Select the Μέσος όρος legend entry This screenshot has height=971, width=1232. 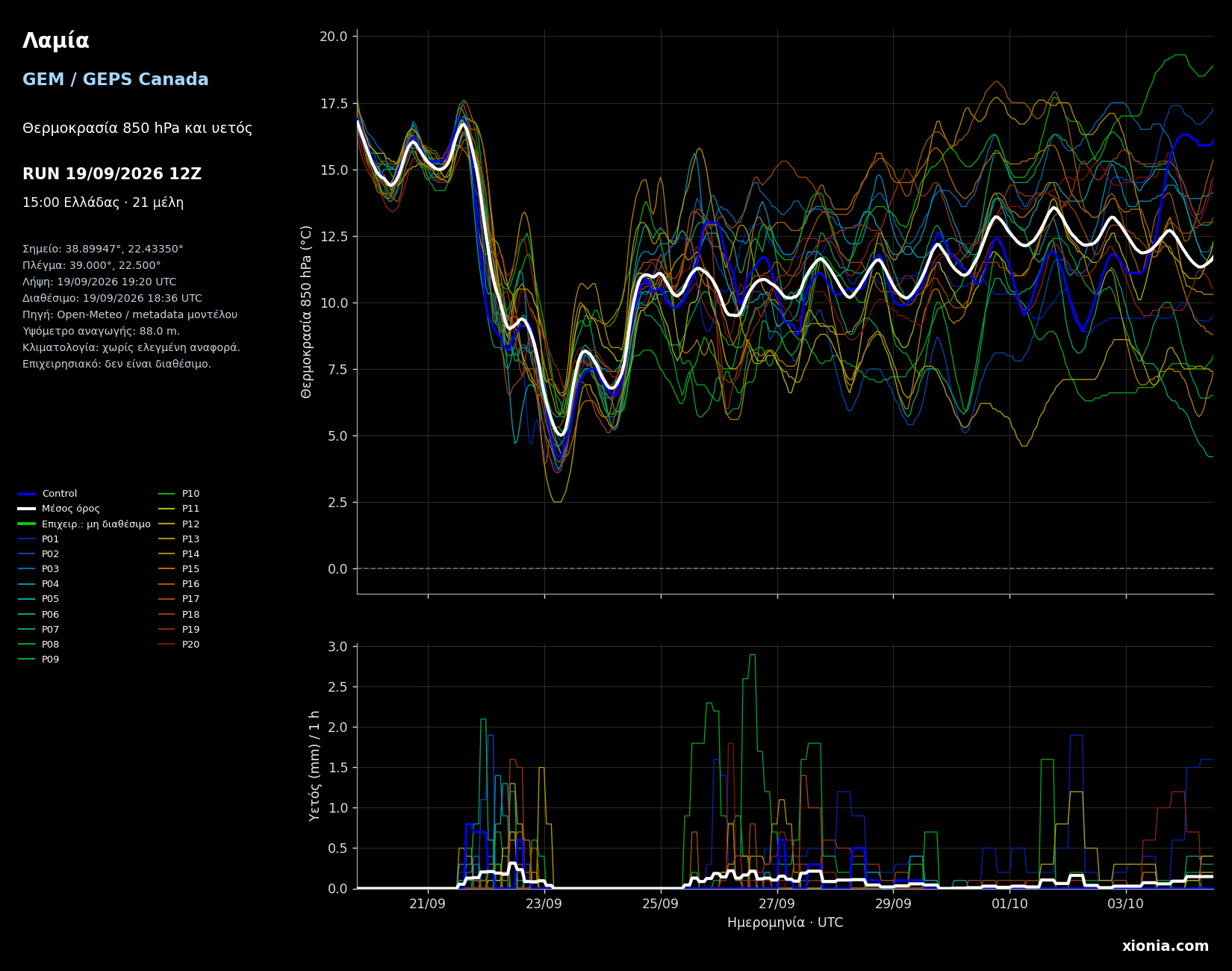pos(59,509)
